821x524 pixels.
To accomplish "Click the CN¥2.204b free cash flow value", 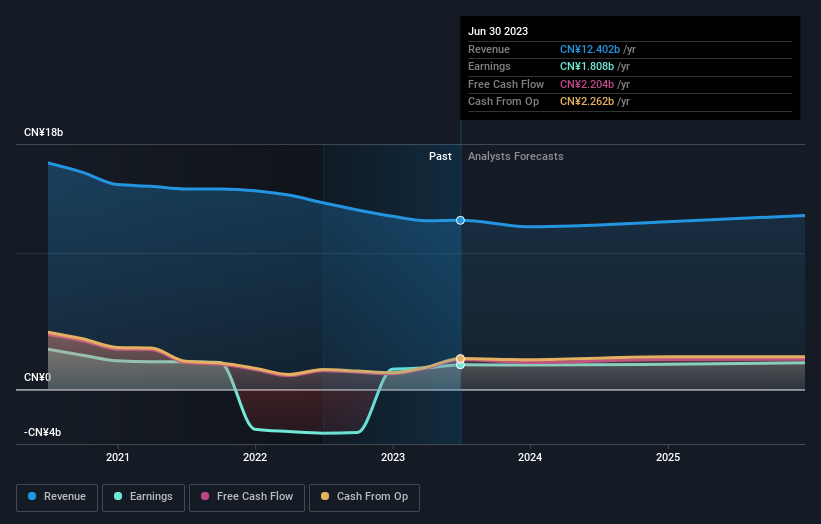I will tap(587, 84).
